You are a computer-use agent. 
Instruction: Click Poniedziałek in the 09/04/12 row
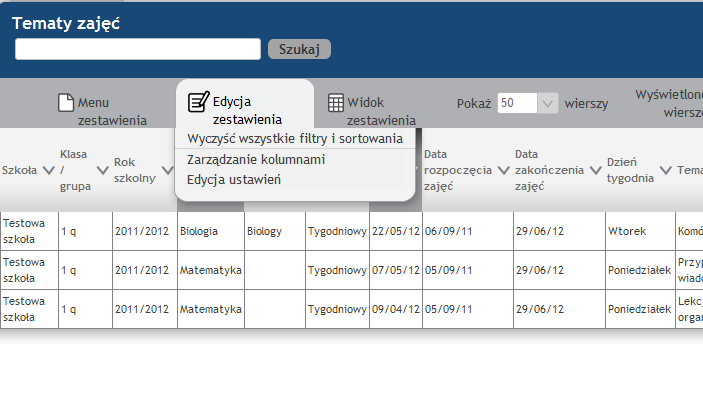point(640,309)
